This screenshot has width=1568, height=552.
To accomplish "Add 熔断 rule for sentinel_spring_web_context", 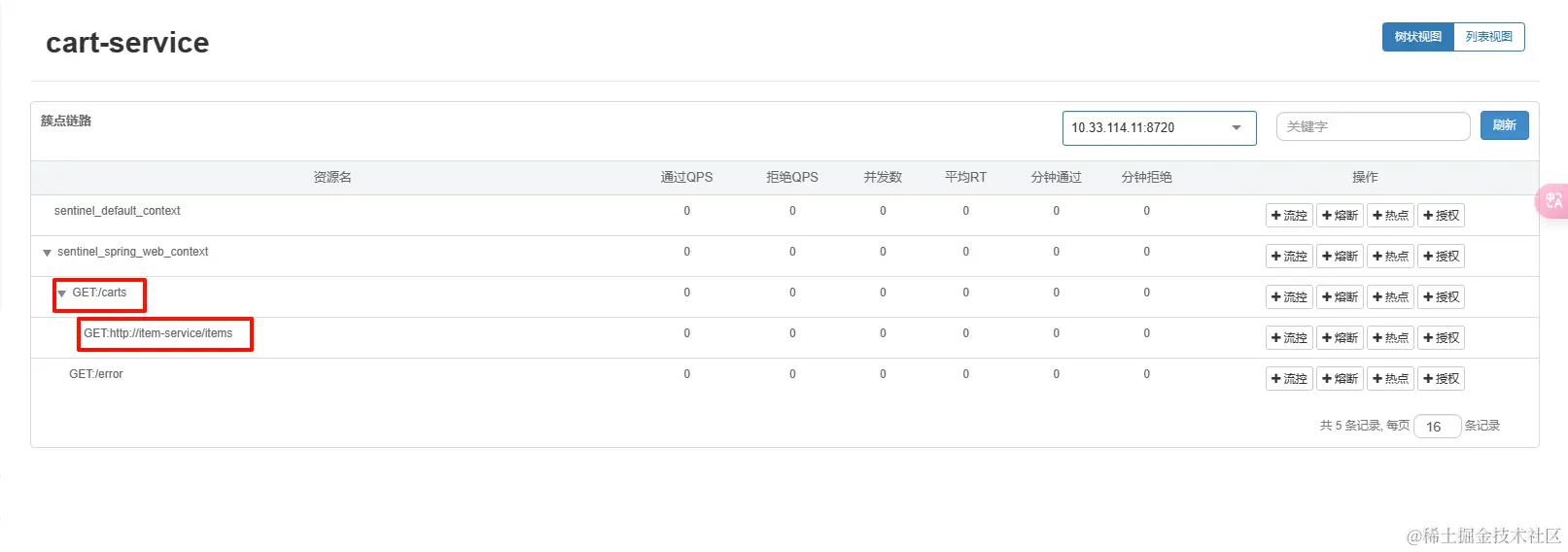I will point(1340,257).
